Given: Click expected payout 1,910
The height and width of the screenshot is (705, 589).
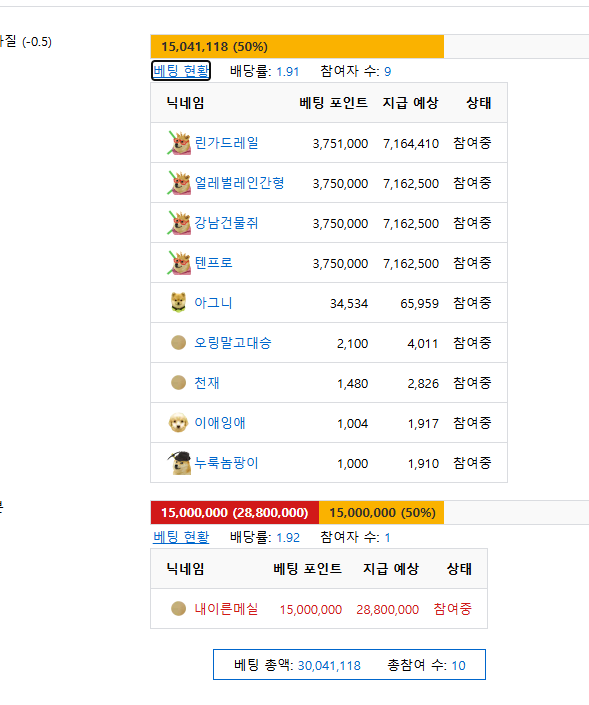Looking at the screenshot, I should (x=423, y=464).
